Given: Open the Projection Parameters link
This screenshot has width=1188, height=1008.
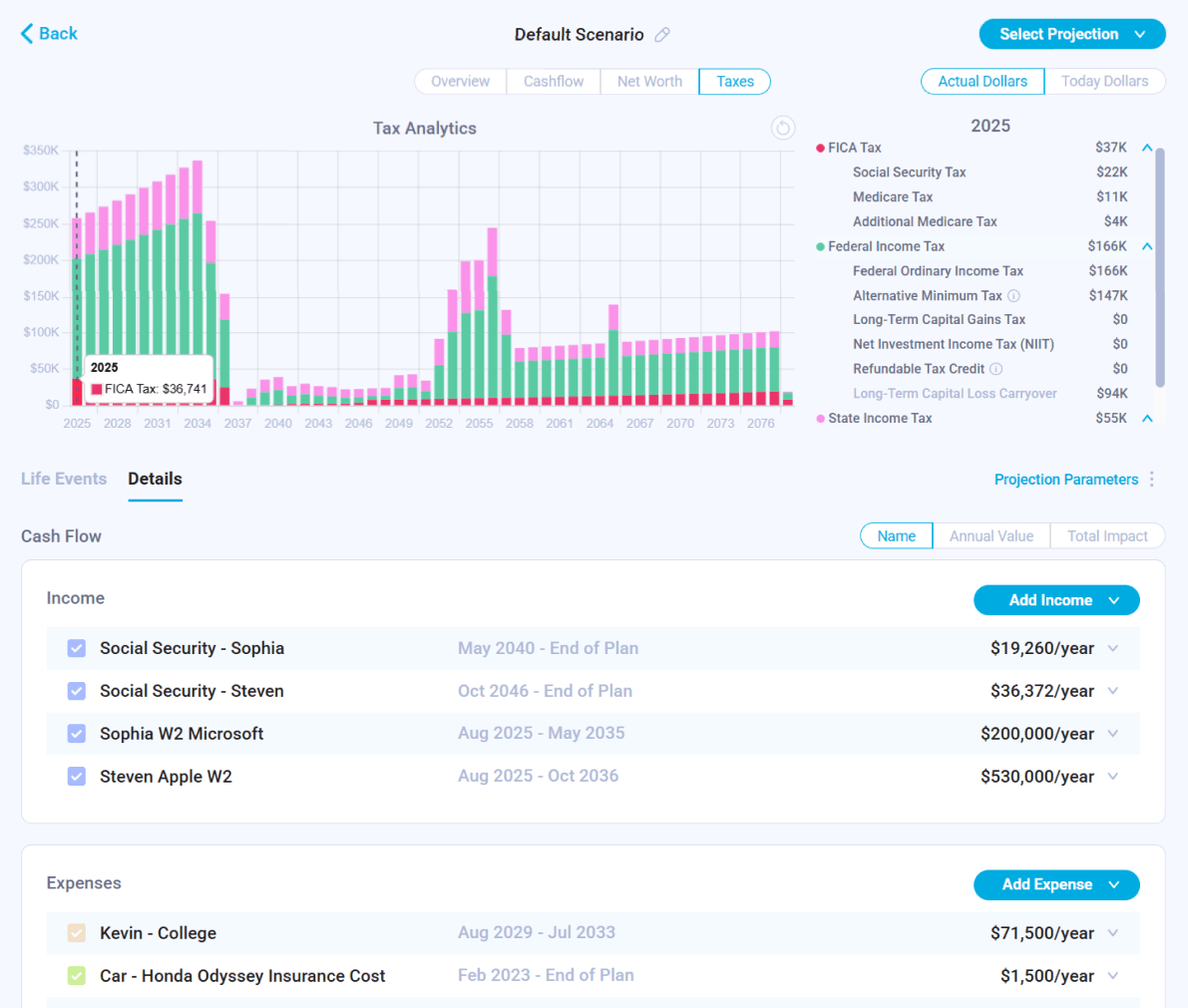Looking at the screenshot, I should [1065, 480].
